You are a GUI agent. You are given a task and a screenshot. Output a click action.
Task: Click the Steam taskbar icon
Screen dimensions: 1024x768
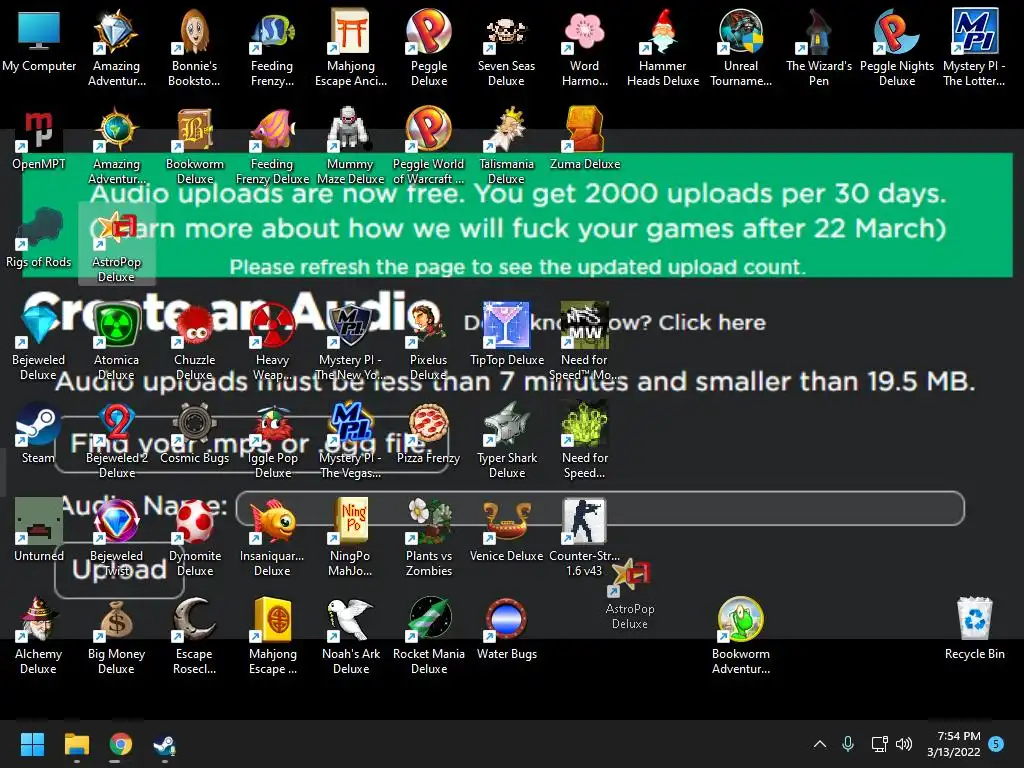[x=165, y=744]
